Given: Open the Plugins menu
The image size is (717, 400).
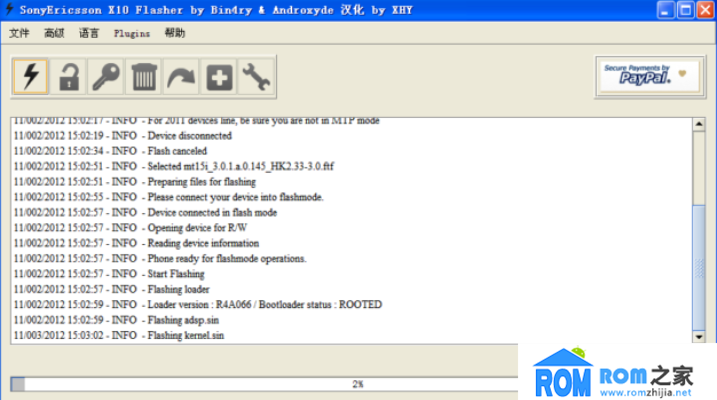Looking at the screenshot, I should [132, 33].
